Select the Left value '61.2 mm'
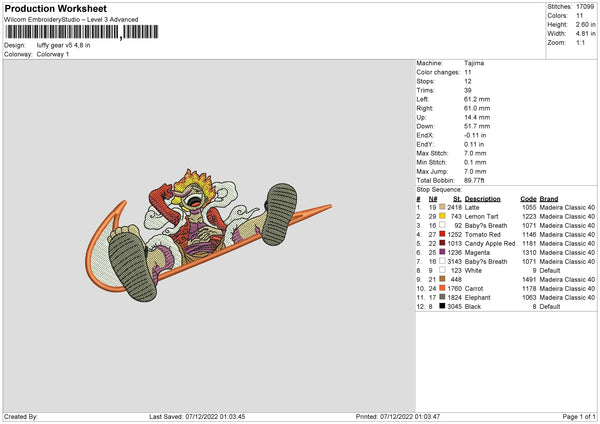The height and width of the screenshot is (424, 600). click(x=477, y=99)
